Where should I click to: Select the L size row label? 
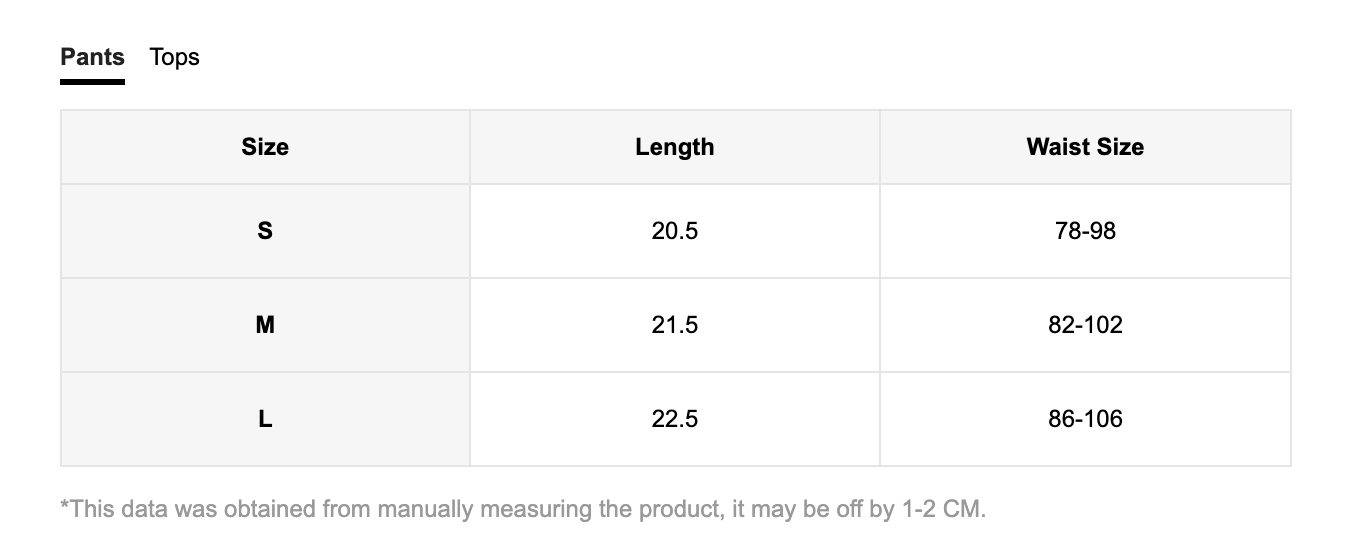[x=265, y=419]
